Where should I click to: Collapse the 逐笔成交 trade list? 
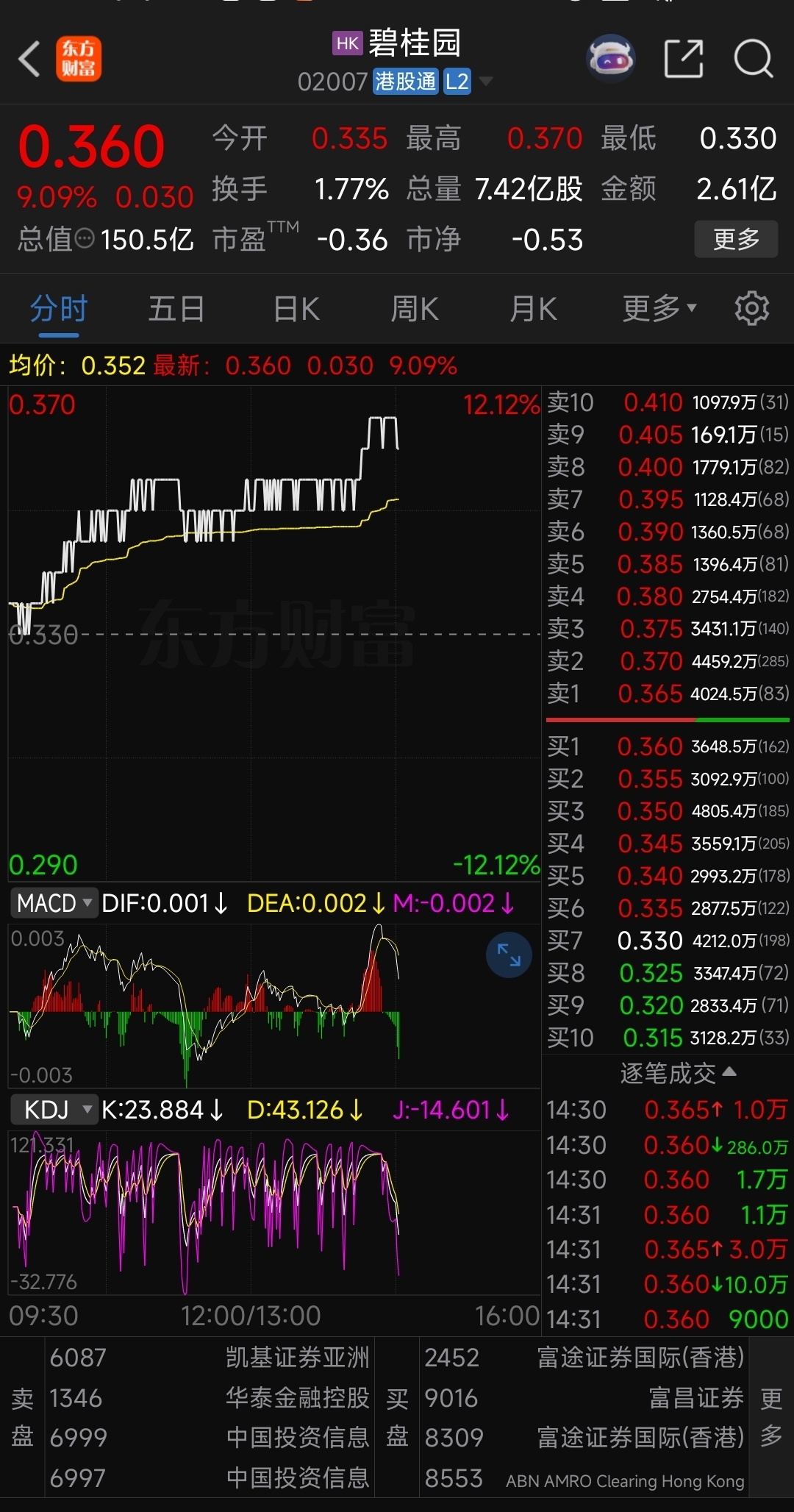point(677,1073)
